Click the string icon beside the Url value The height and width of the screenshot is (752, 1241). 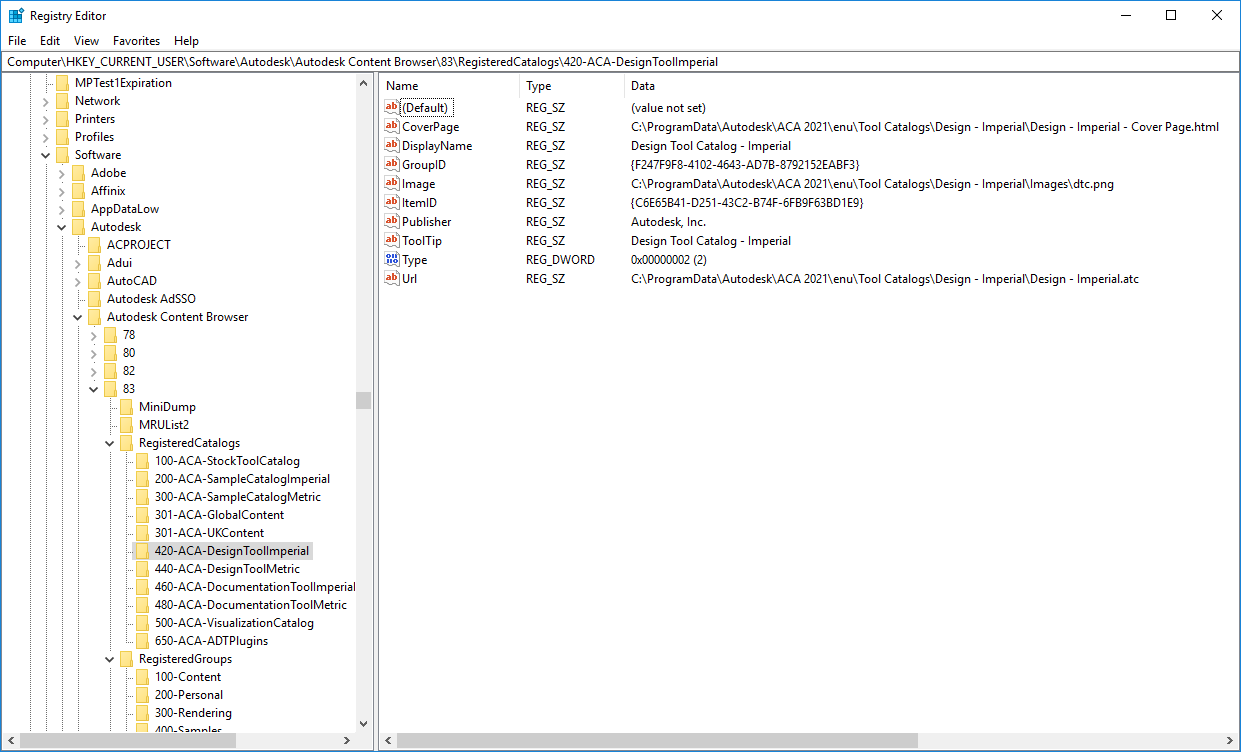[392, 278]
